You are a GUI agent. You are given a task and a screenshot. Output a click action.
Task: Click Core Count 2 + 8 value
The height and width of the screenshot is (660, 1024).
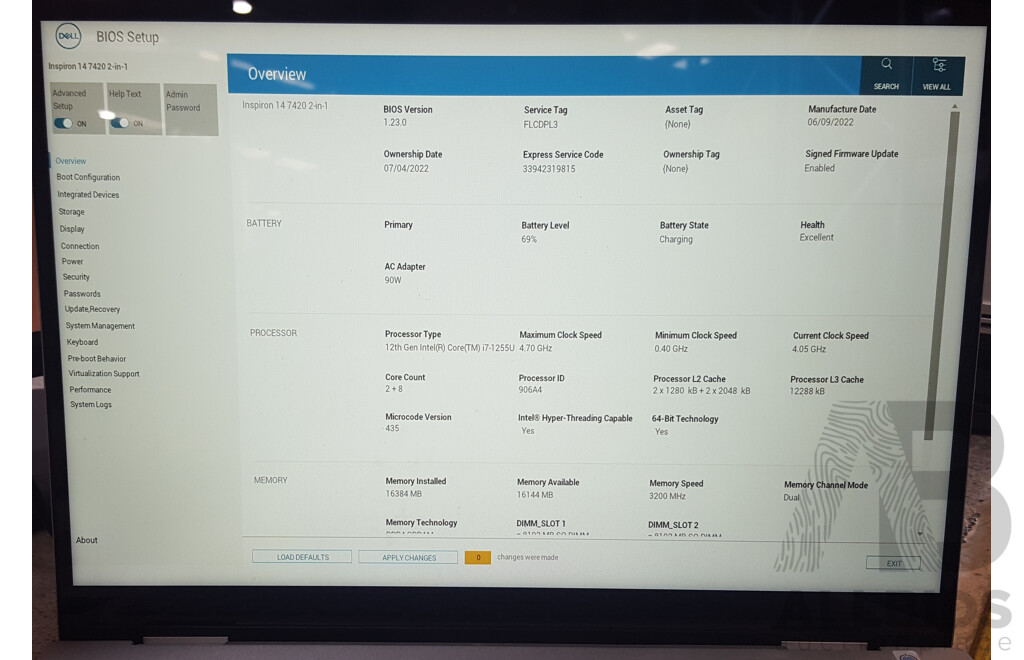pyautogui.click(x=394, y=389)
